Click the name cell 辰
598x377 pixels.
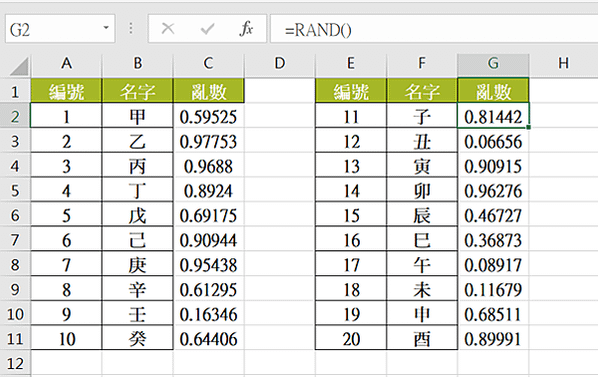tap(422, 215)
